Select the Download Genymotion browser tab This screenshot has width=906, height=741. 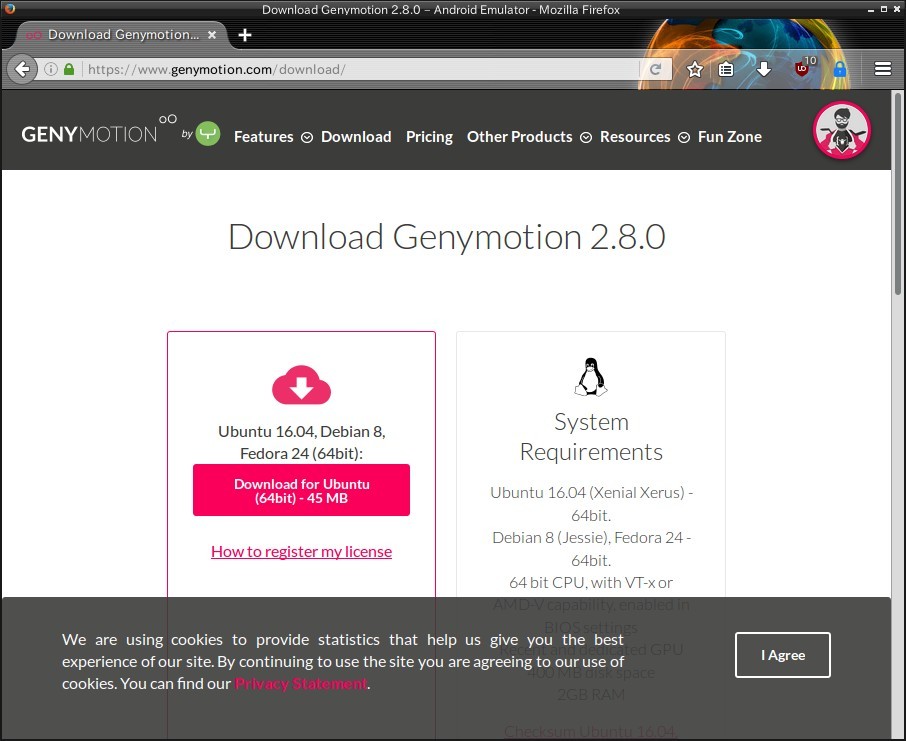(x=121, y=35)
